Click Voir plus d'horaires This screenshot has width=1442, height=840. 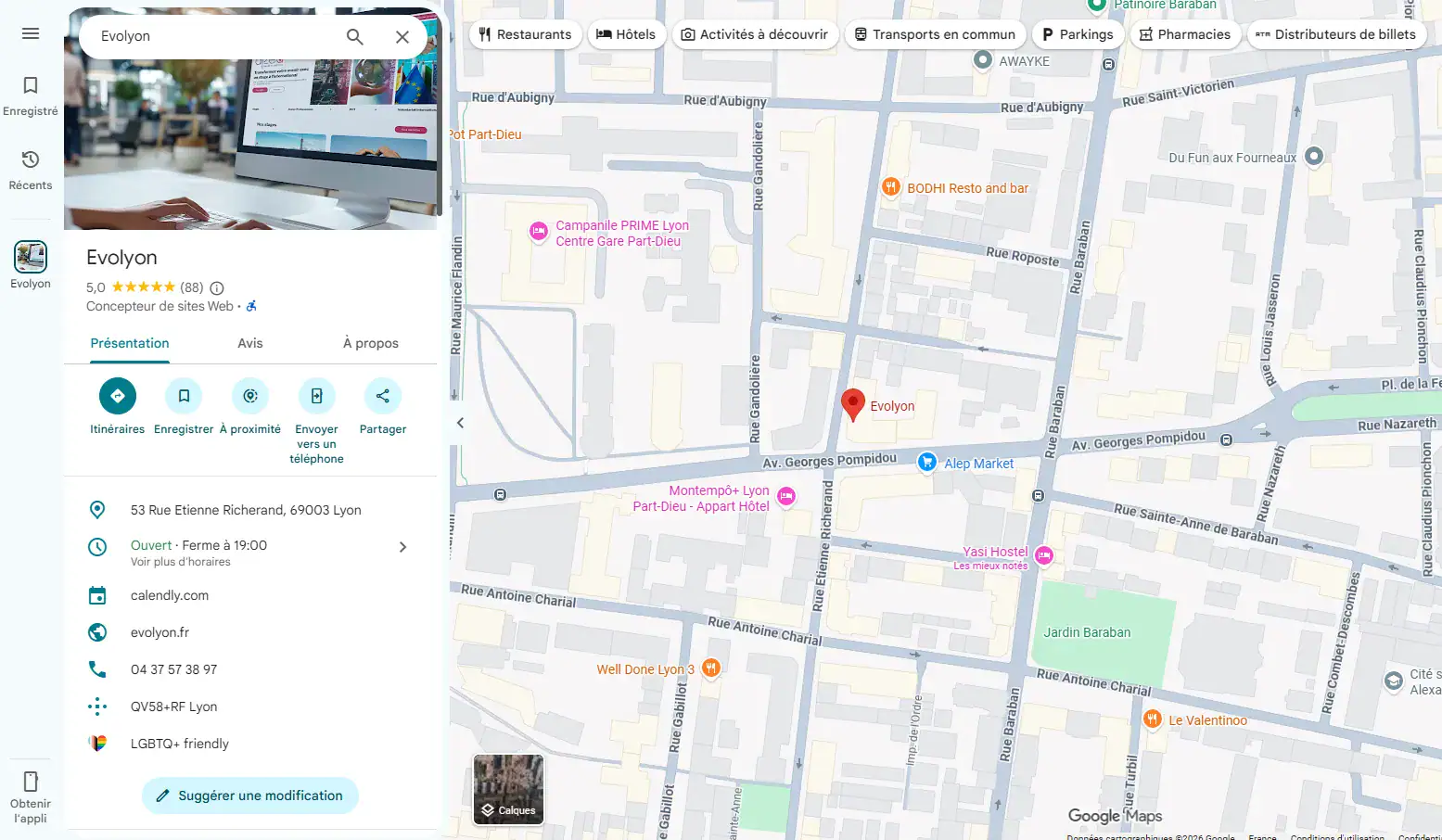[181, 562]
